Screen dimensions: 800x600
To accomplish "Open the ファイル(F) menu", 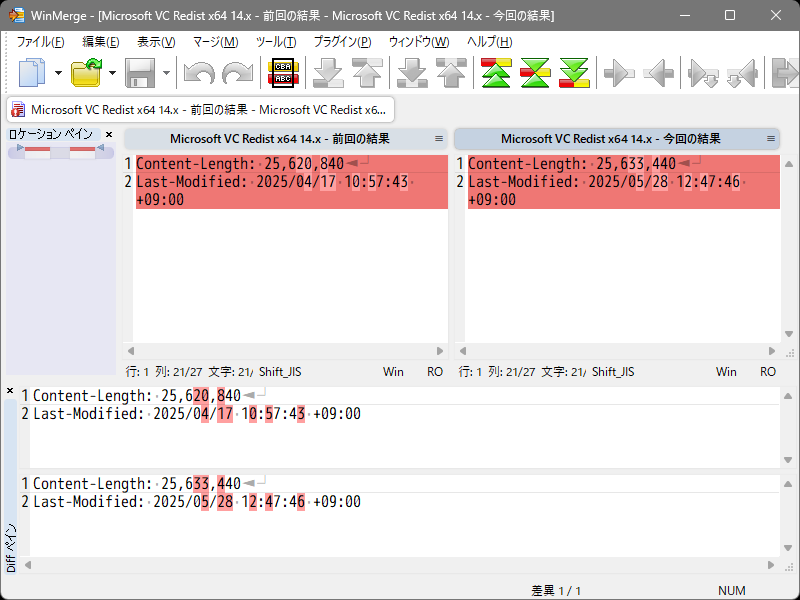I will [40, 42].
